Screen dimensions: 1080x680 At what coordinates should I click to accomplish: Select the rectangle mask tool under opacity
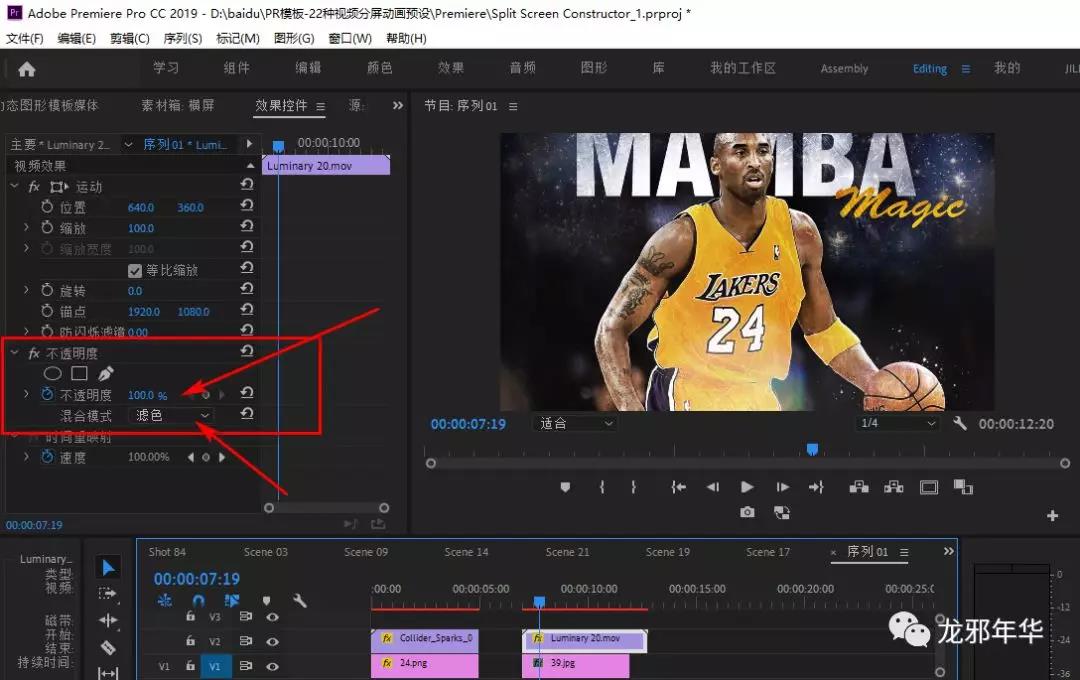click(x=79, y=373)
